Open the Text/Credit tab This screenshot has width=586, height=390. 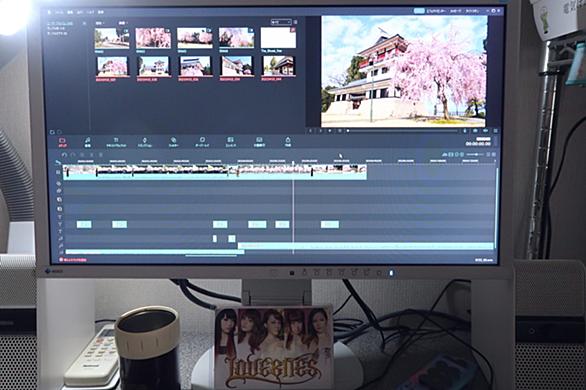point(116,142)
